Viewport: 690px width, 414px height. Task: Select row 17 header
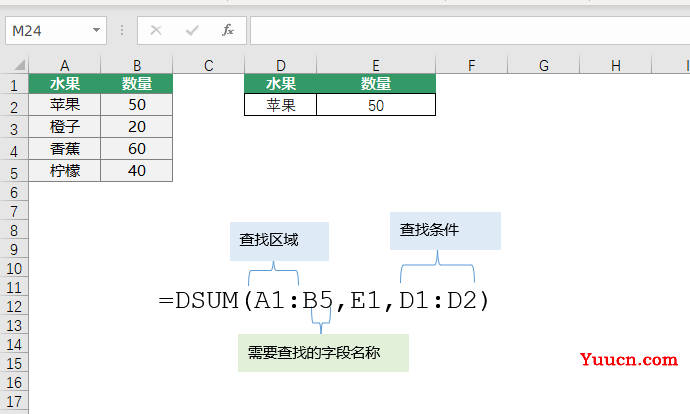14,401
